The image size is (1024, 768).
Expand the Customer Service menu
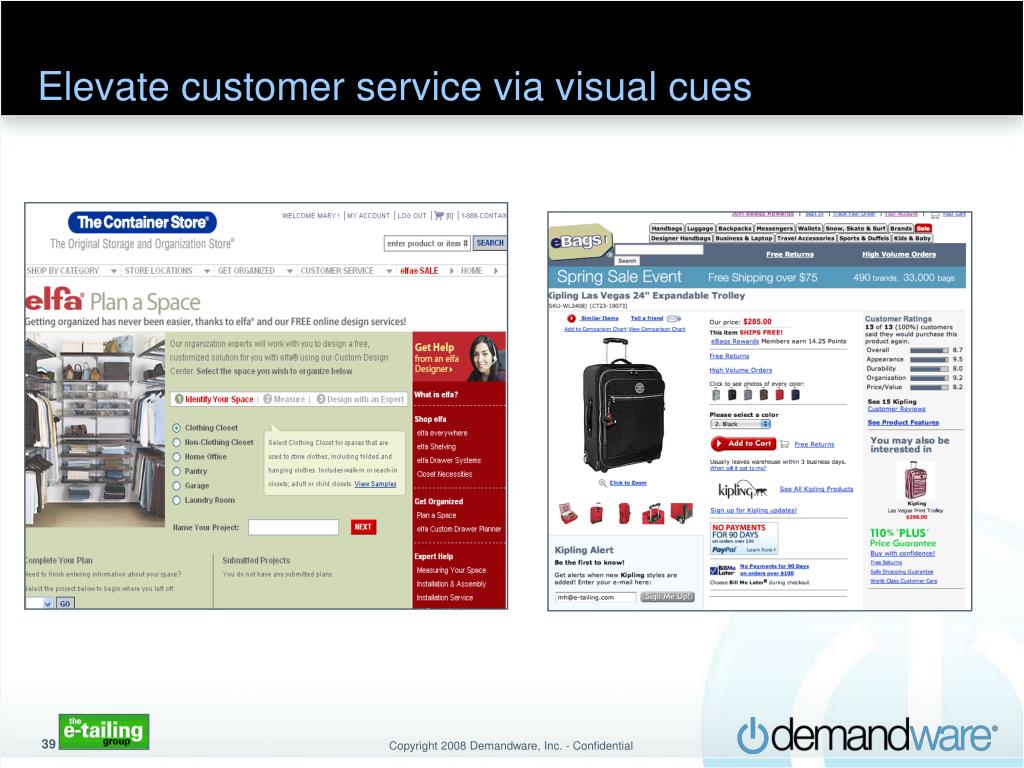[x=346, y=270]
